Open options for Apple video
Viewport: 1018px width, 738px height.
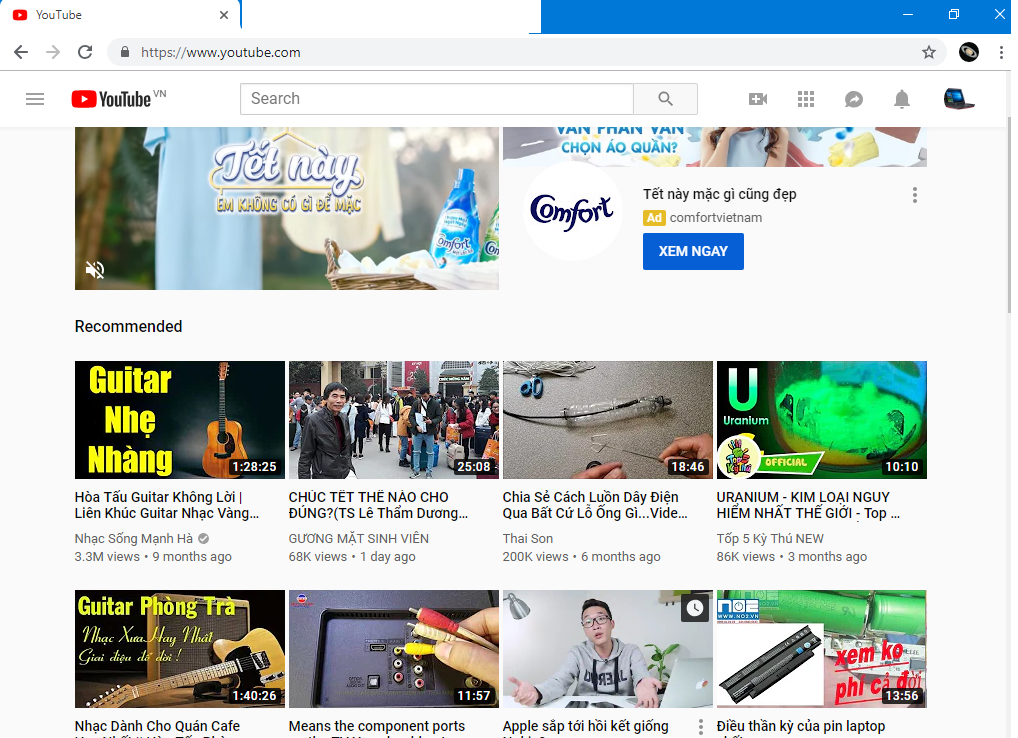click(x=700, y=727)
